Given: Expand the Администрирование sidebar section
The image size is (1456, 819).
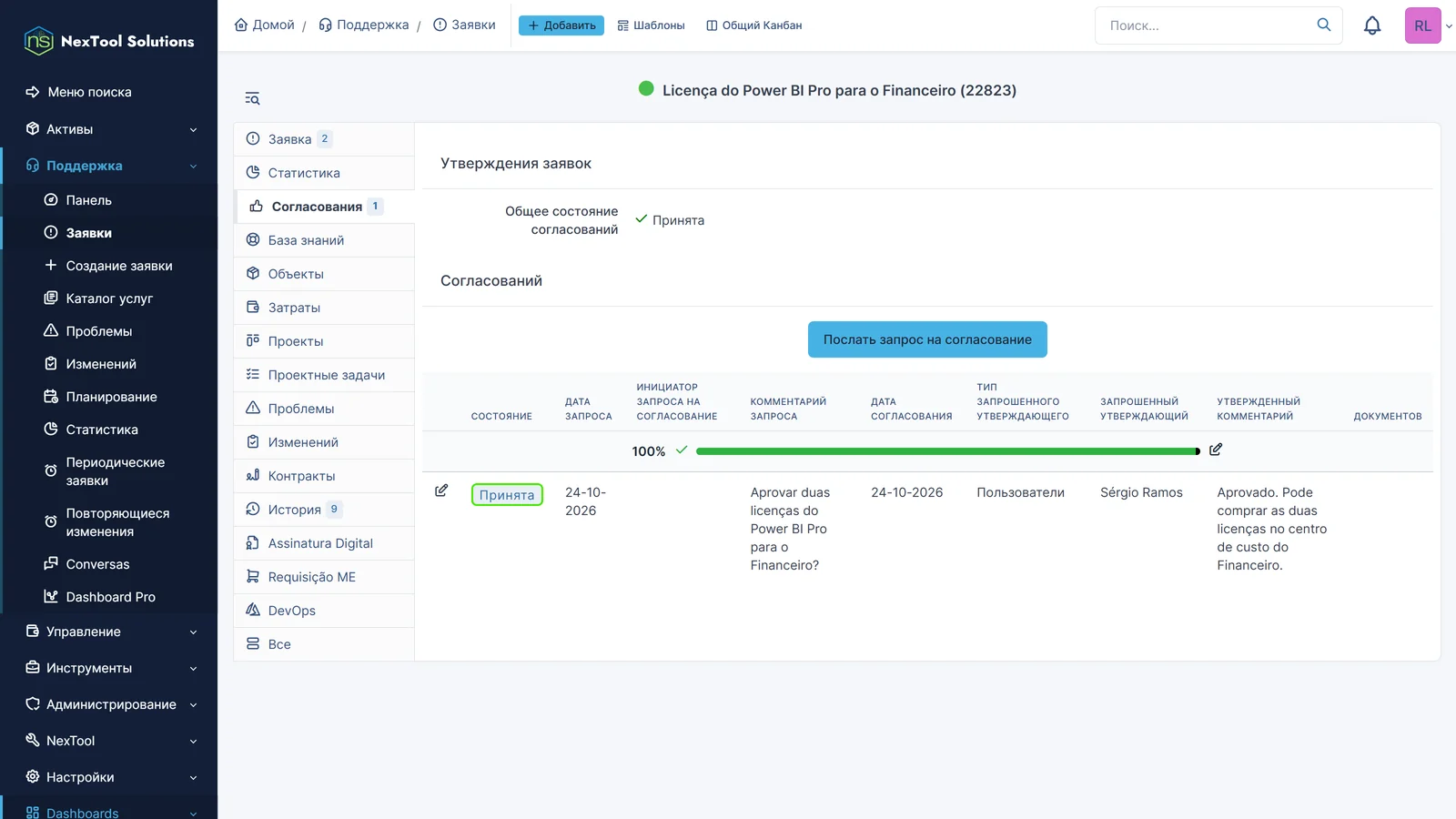Looking at the screenshot, I should (x=109, y=704).
